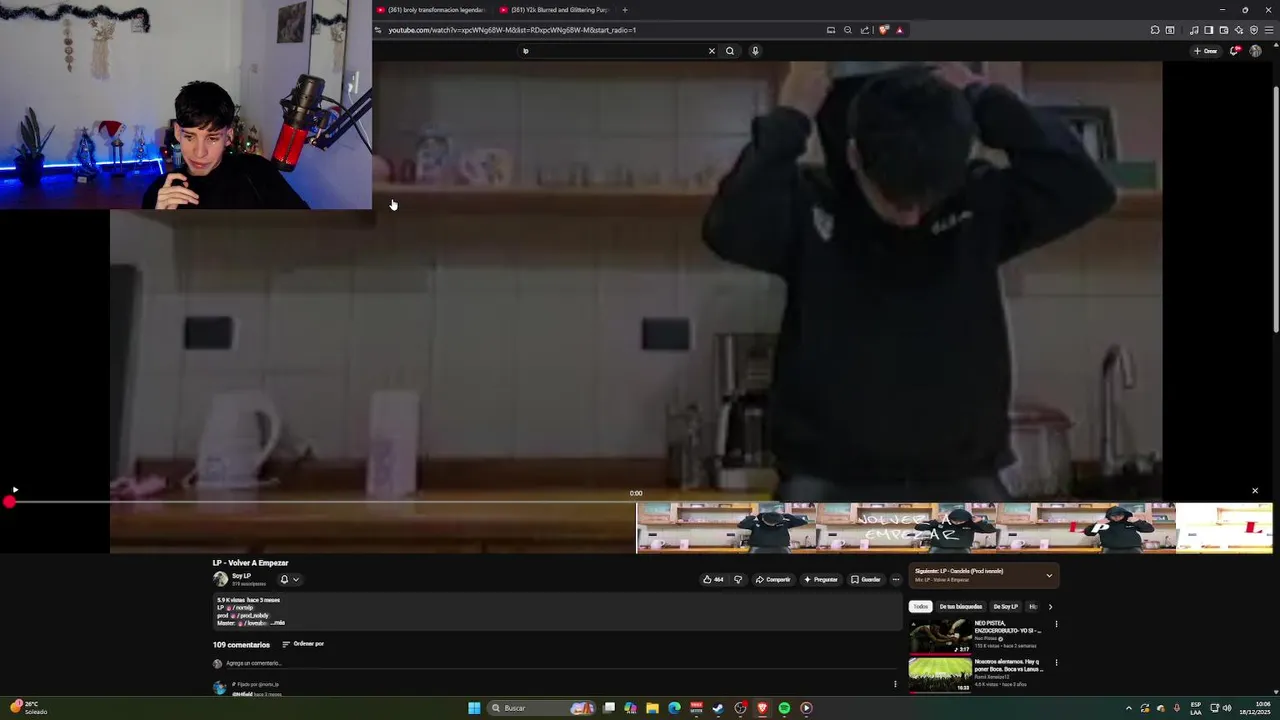This screenshot has height=720, width=1280.
Task: Click the Crear button
Action: [x=1205, y=51]
